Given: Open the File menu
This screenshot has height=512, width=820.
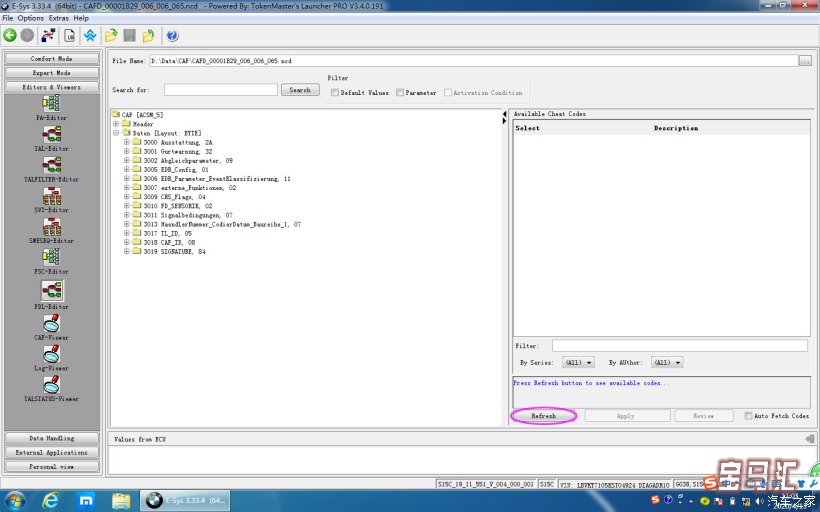Looking at the screenshot, I should 8,18.
